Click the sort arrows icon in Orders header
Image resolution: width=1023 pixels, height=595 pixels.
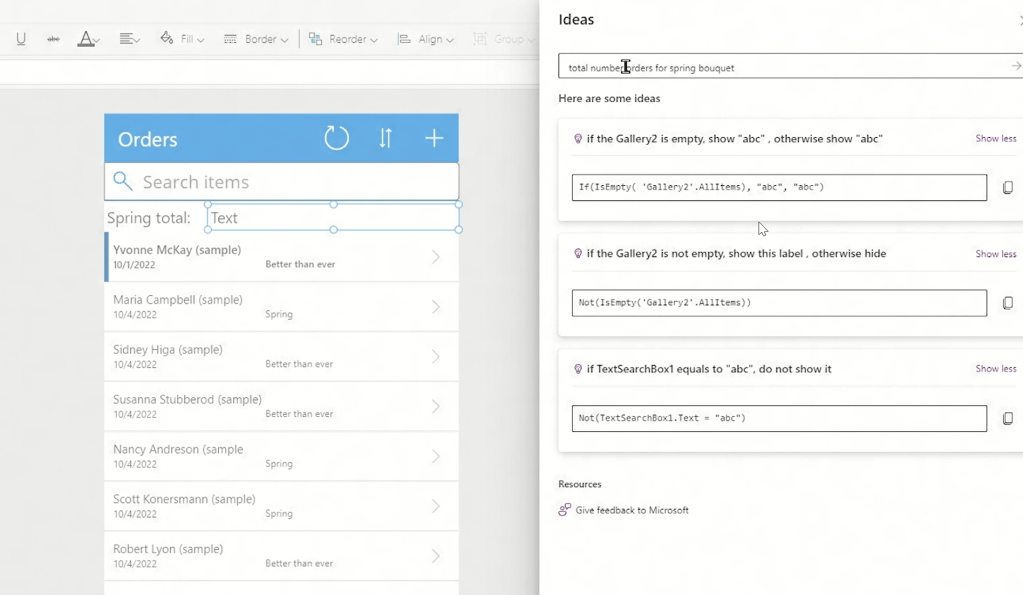tap(386, 138)
